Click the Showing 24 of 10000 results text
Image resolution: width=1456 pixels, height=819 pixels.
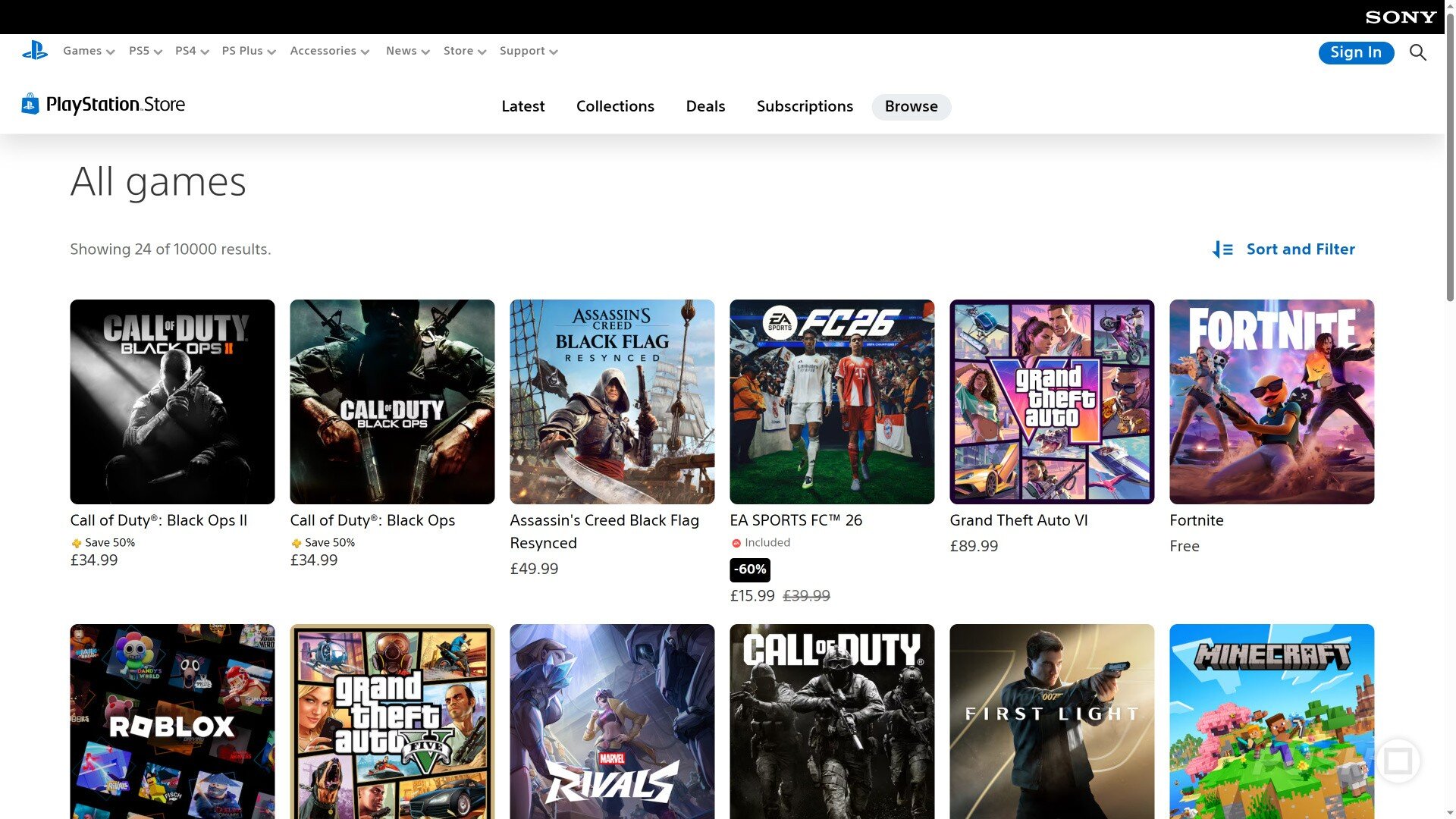[x=171, y=249]
